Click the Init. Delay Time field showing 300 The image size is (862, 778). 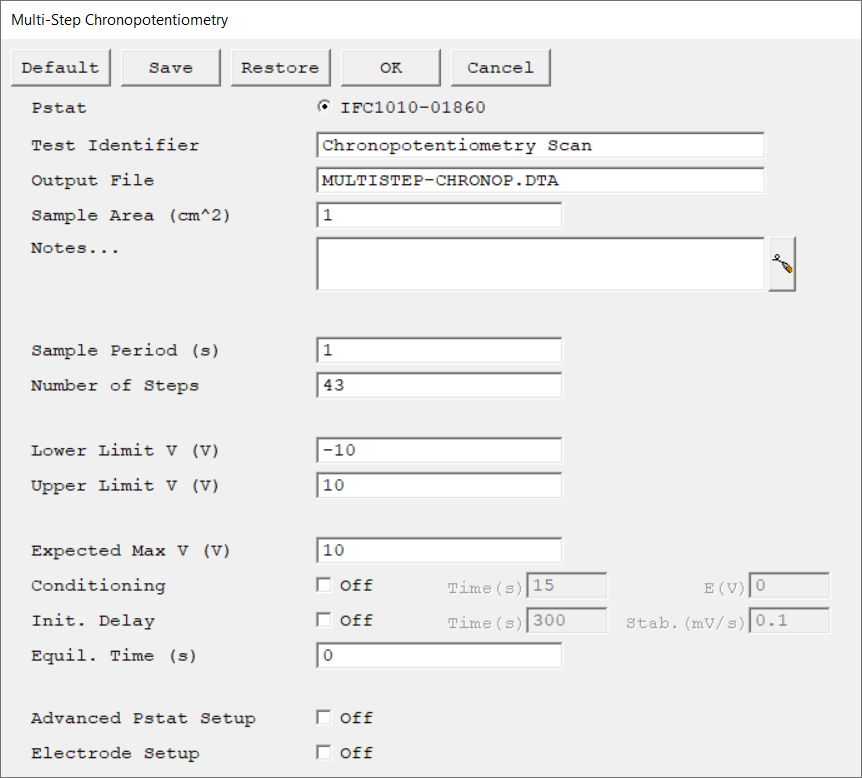click(567, 620)
